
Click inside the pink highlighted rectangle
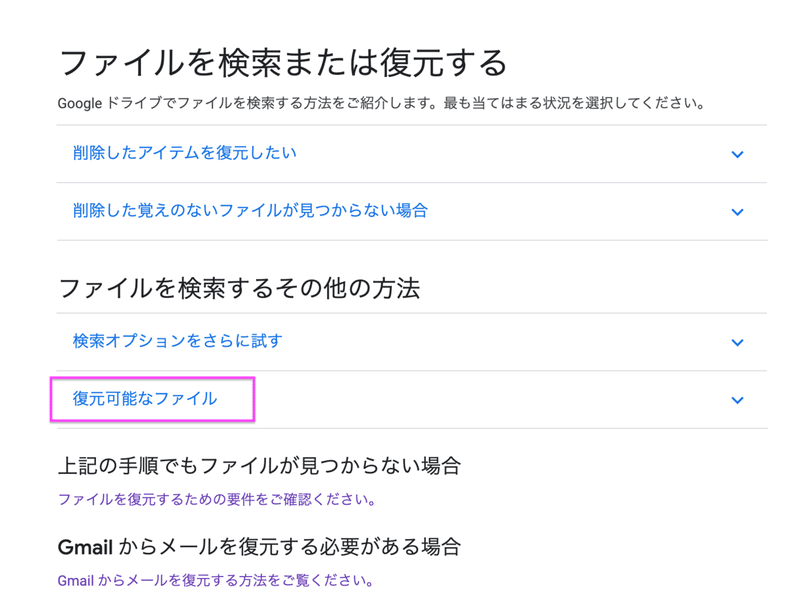pos(150,398)
